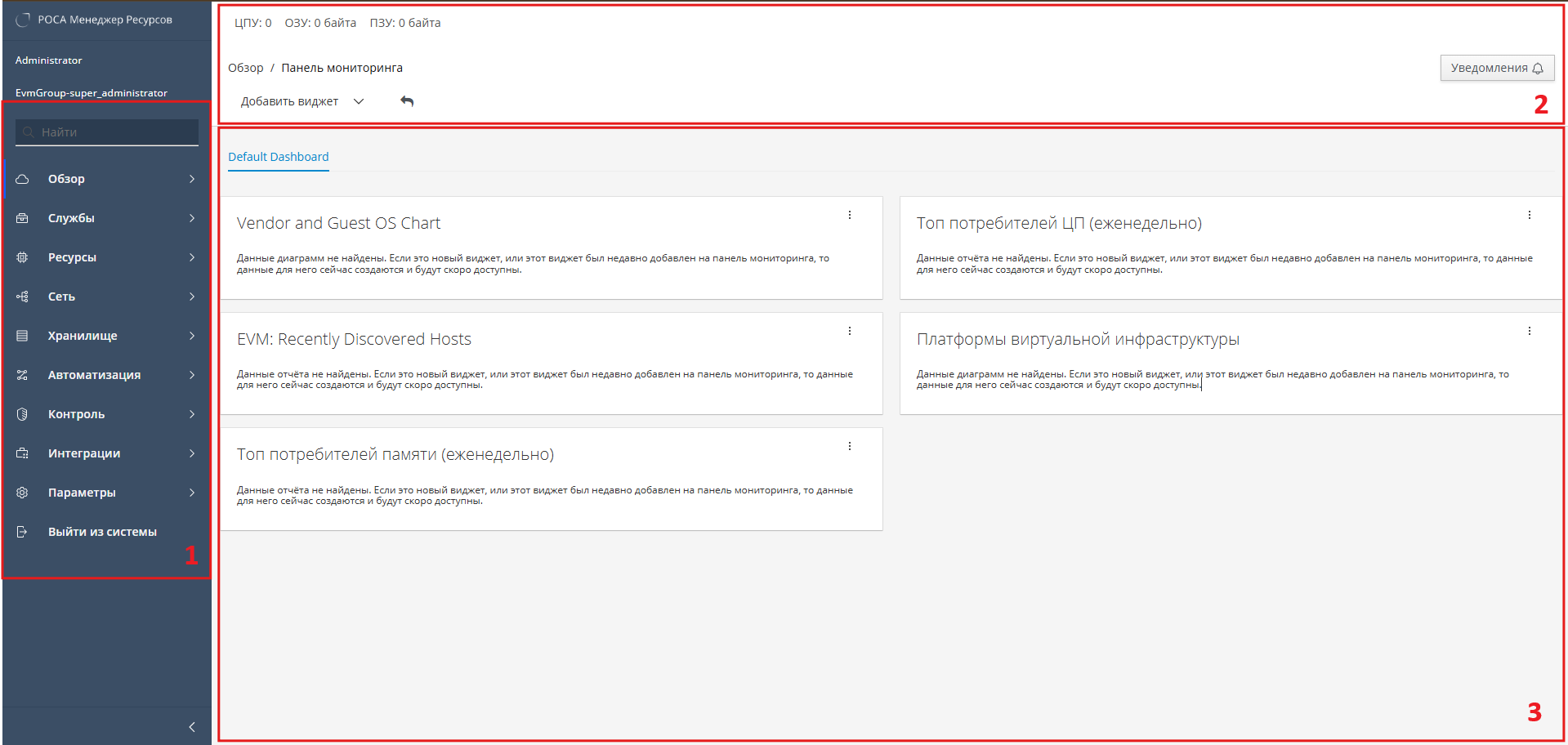Click the Выйти из системы logout icon
Viewport: 1568px width, 745px height.
pyautogui.click(x=22, y=532)
